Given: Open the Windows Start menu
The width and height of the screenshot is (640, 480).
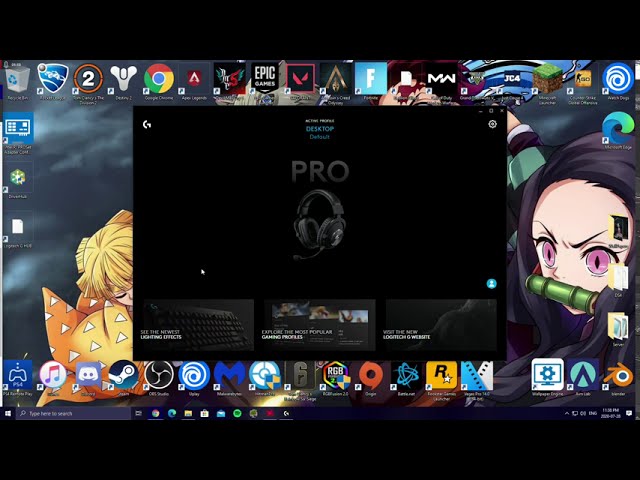Looking at the screenshot, I should [8, 413].
